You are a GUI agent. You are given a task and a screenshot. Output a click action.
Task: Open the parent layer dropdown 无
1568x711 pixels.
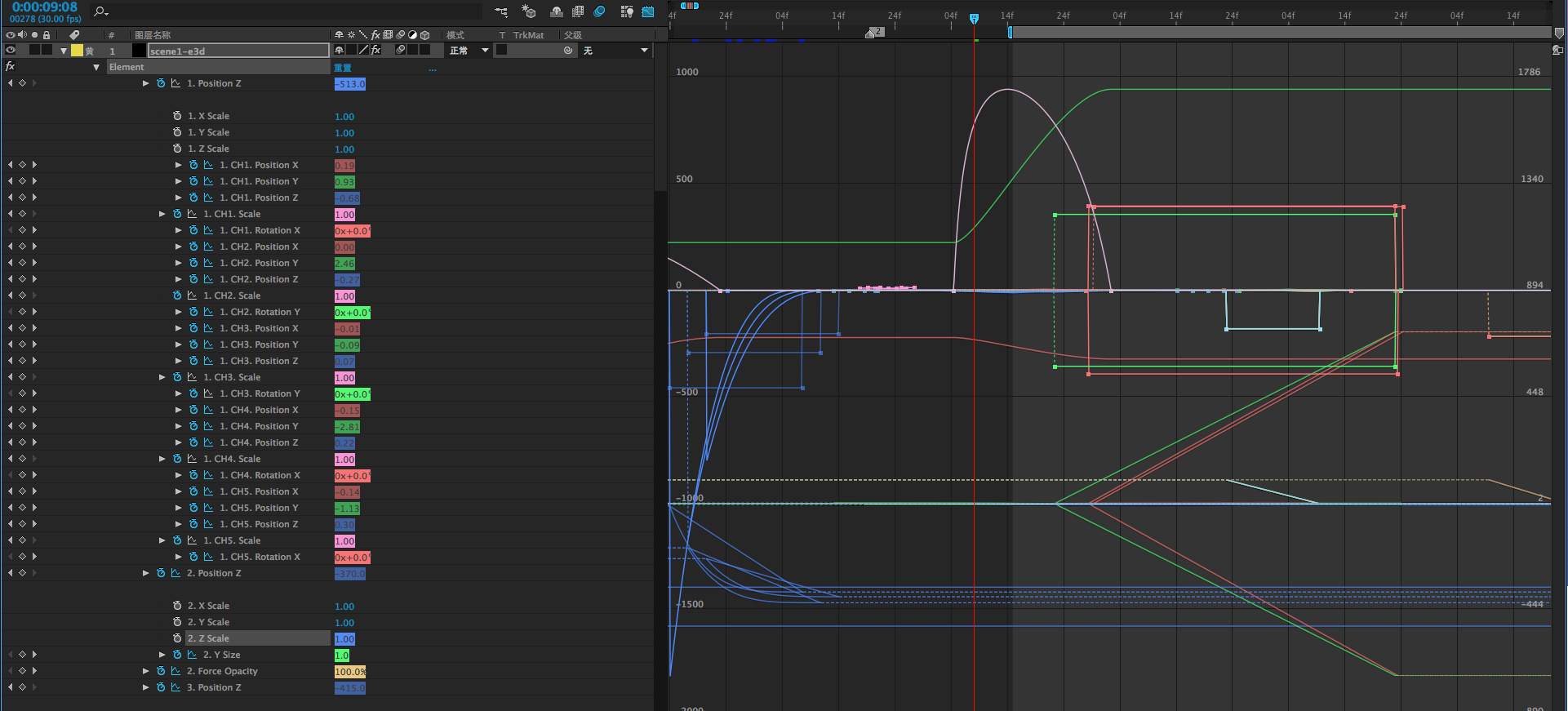[615, 51]
